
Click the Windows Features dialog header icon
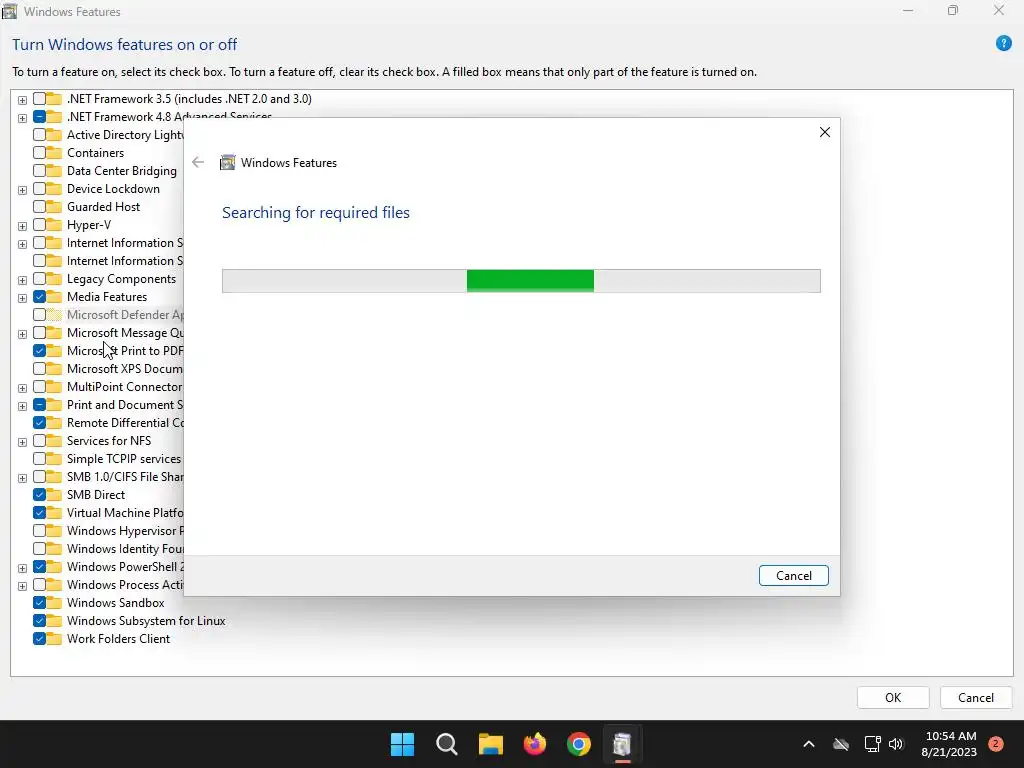(x=227, y=163)
